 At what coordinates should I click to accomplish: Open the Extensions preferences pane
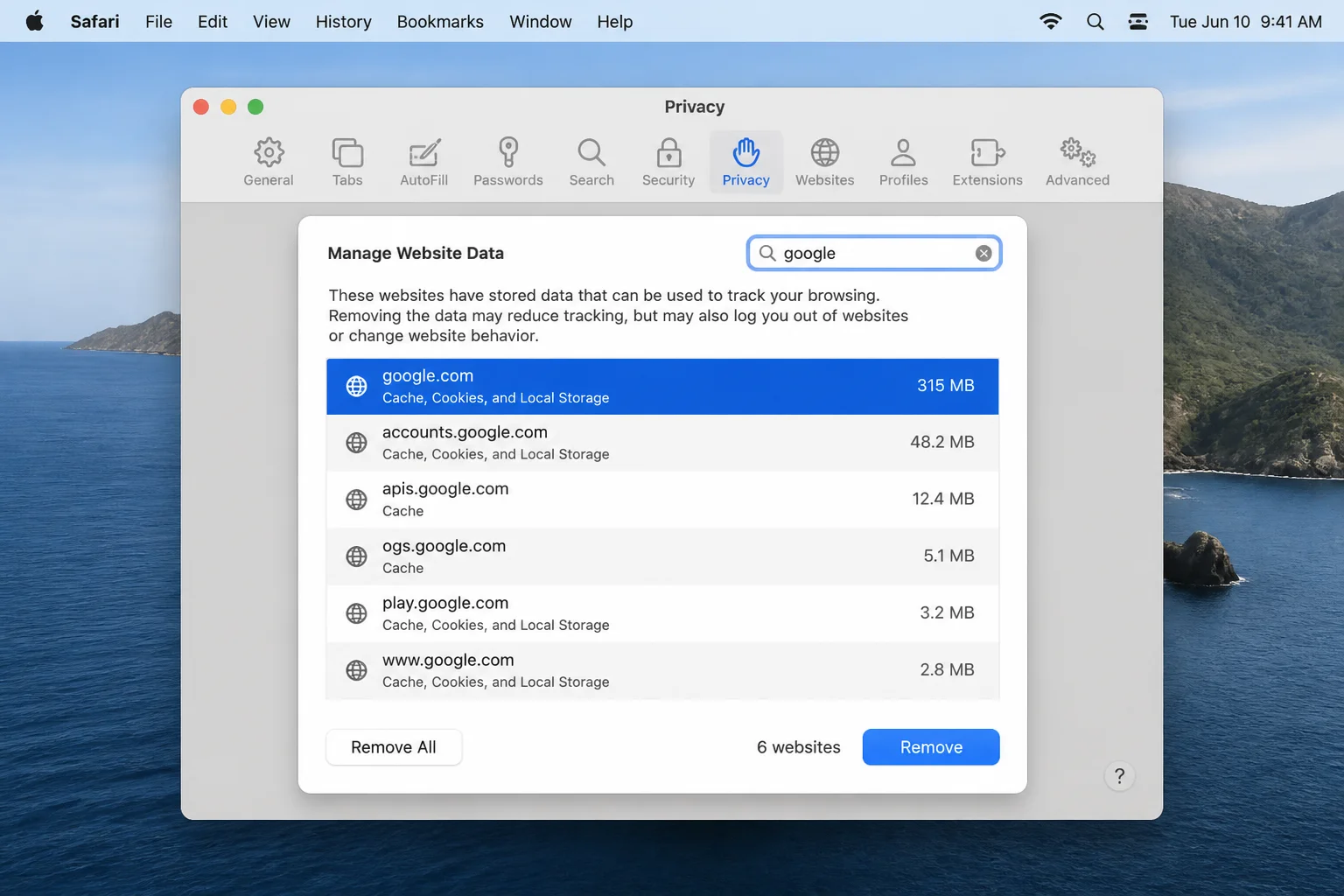987,163
